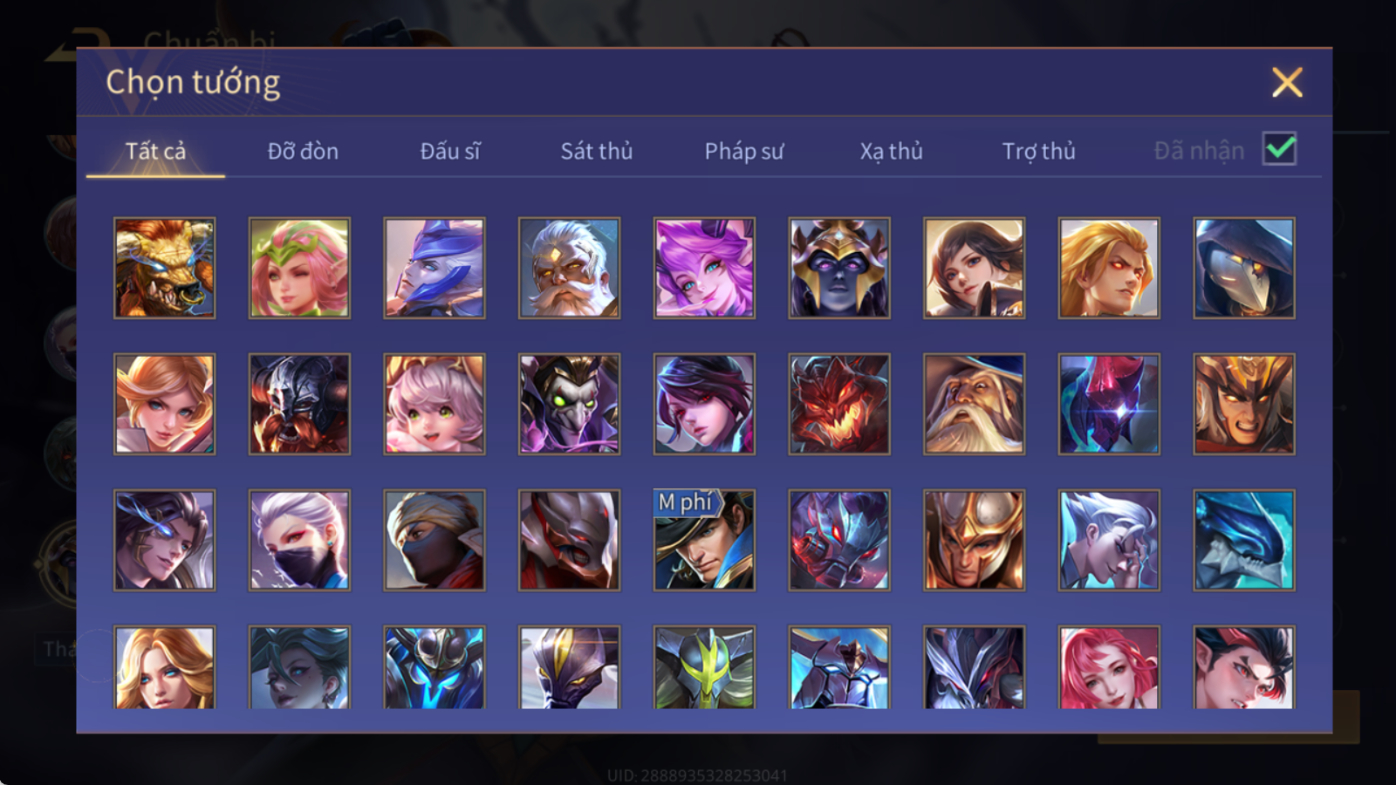Select the purple-haired bunny girl hero

click(704, 268)
